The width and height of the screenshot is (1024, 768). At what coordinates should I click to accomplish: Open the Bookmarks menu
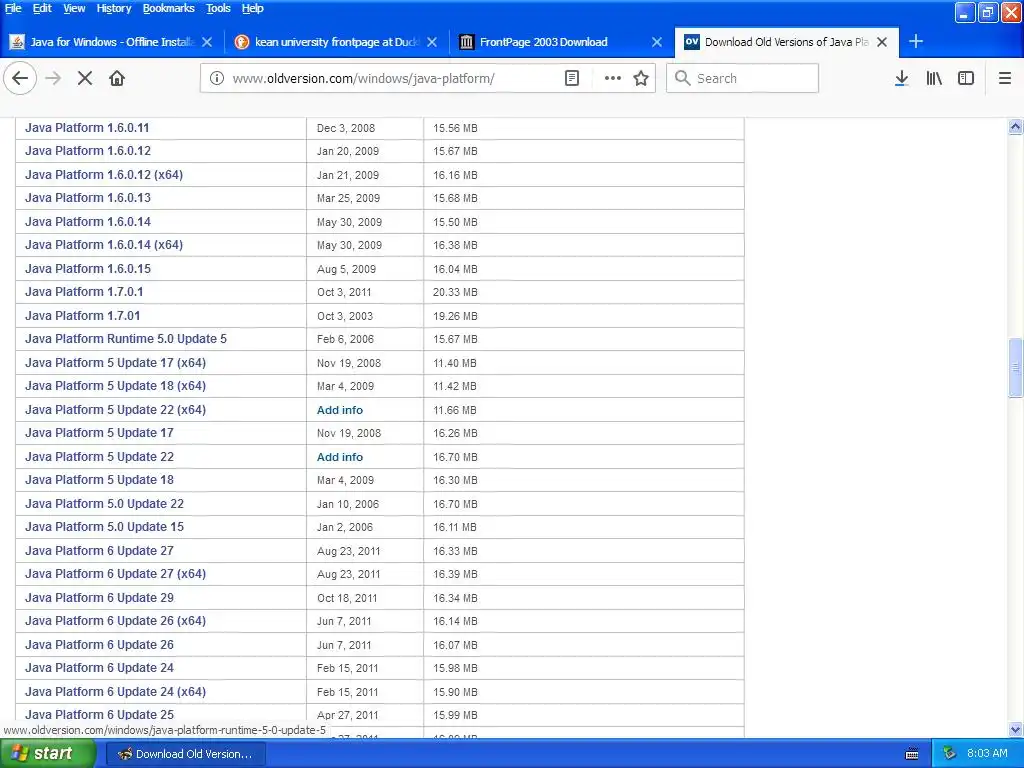click(x=168, y=8)
